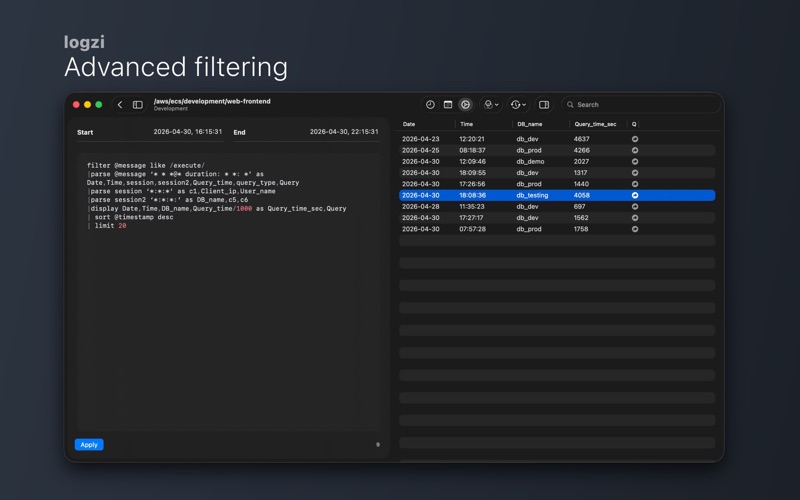Select the time cell 17:26:56
The width and height of the screenshot is (800, 500).
click(x=472, y=184)
